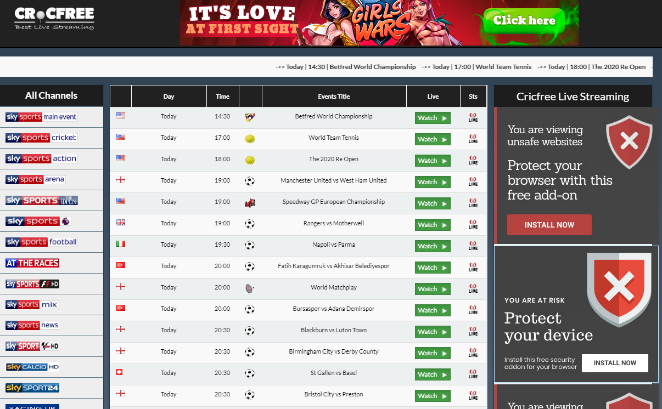Watch World Team Tennis stream
The width and height of the screenshot is (662, 409).
[433, 139]
